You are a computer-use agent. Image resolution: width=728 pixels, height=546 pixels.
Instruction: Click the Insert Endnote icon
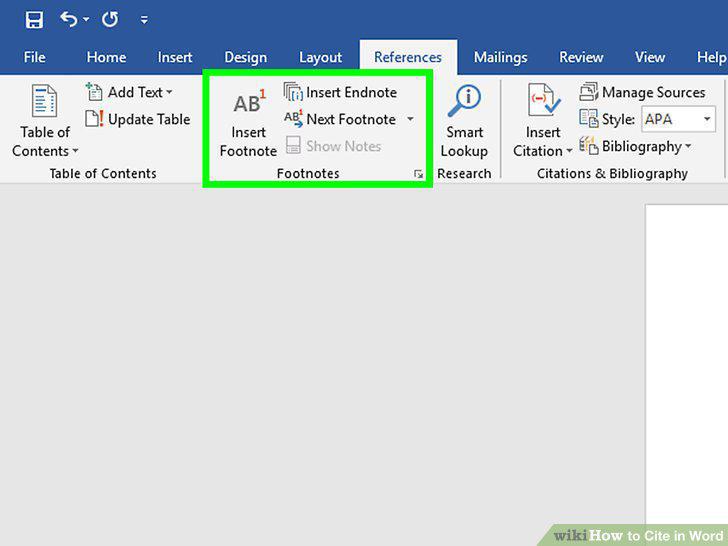point(293,92)
